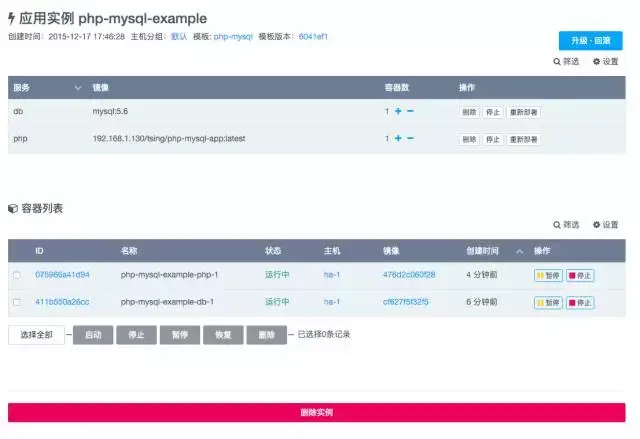This screenshot has height=439, width=640.
Task: Click the 选择全部 button
Action: (36, 335)
